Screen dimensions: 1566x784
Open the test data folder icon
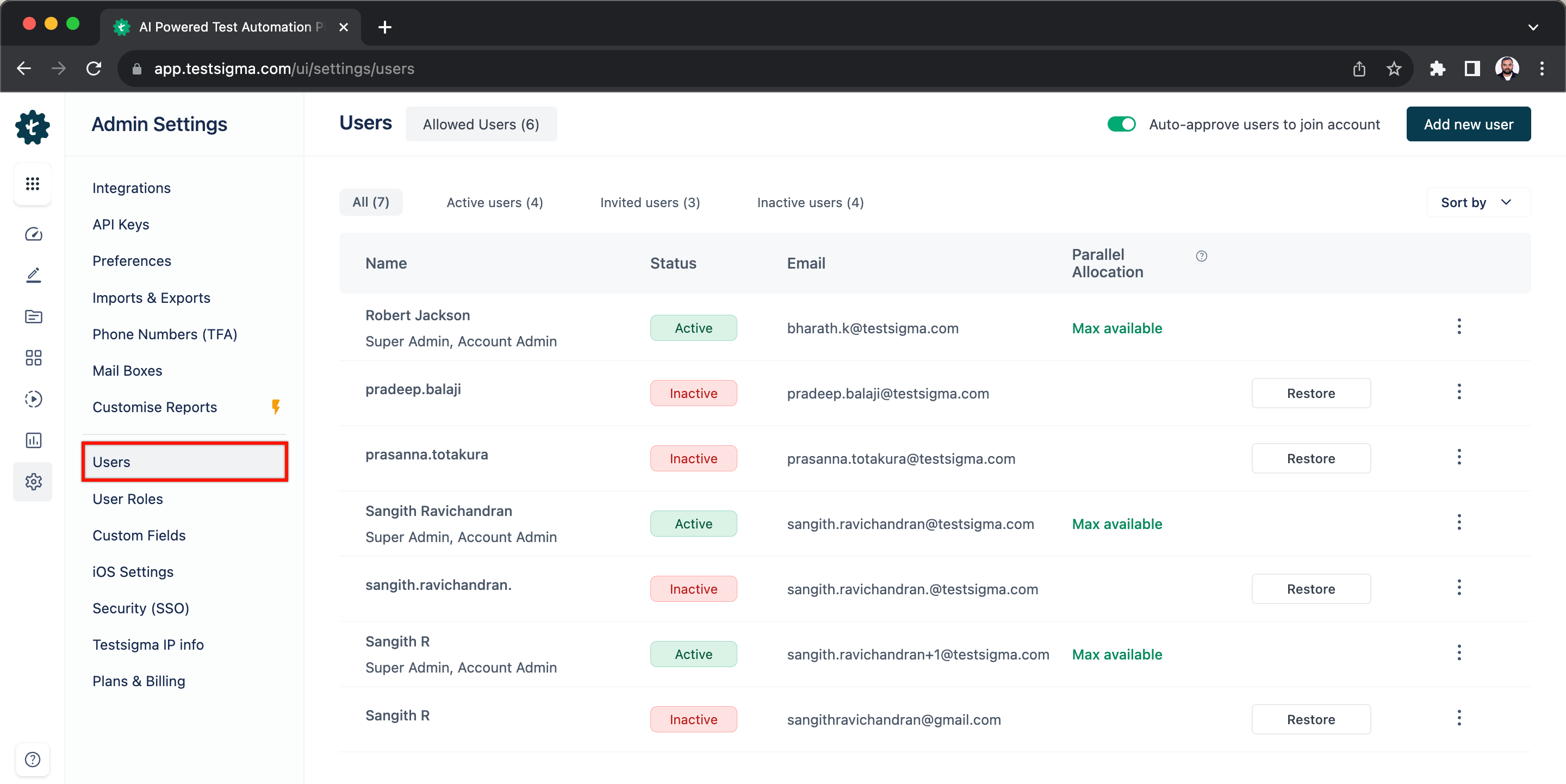point(33,316)
